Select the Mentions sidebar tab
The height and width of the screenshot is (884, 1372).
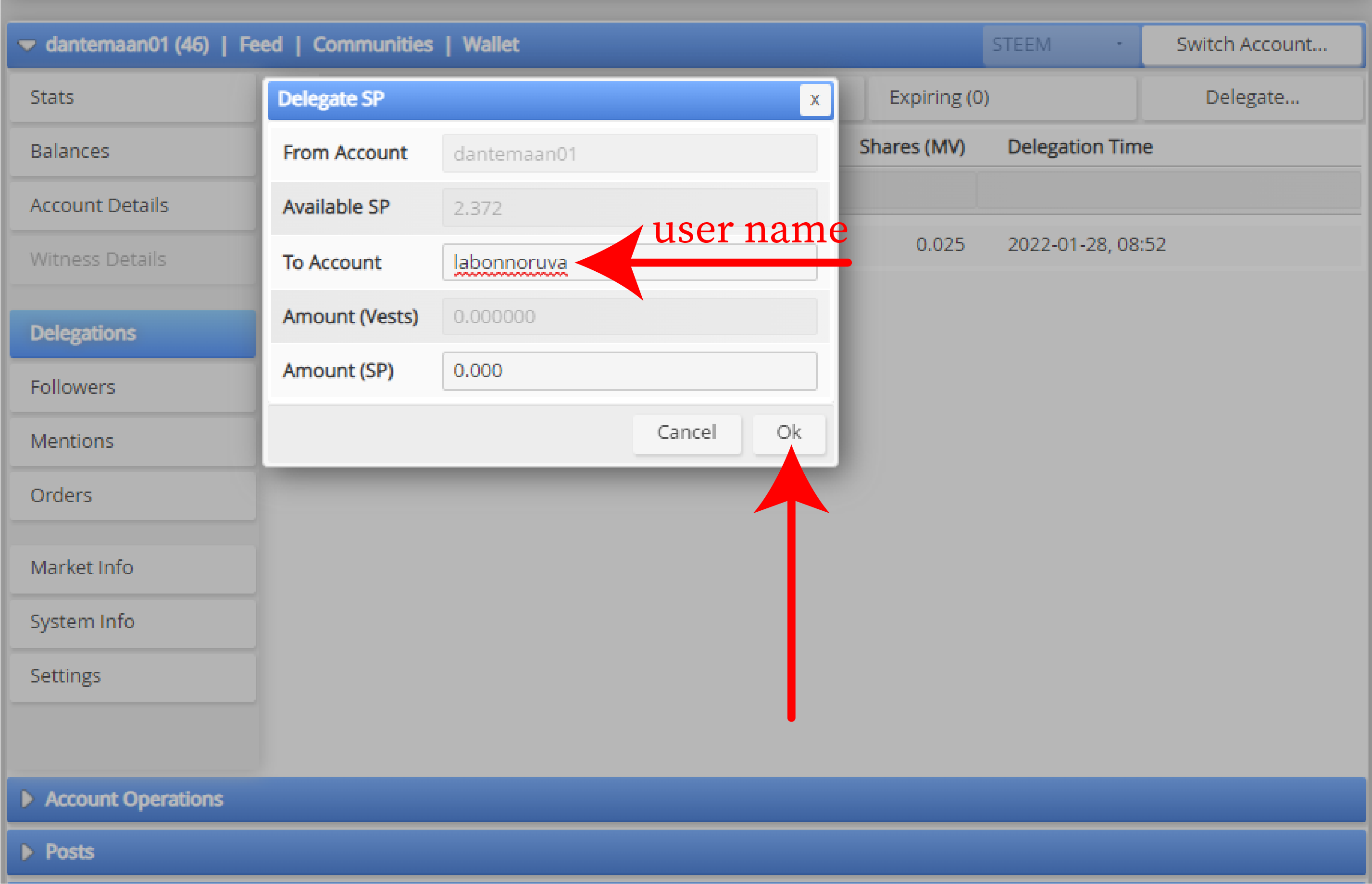coord(133,441)
